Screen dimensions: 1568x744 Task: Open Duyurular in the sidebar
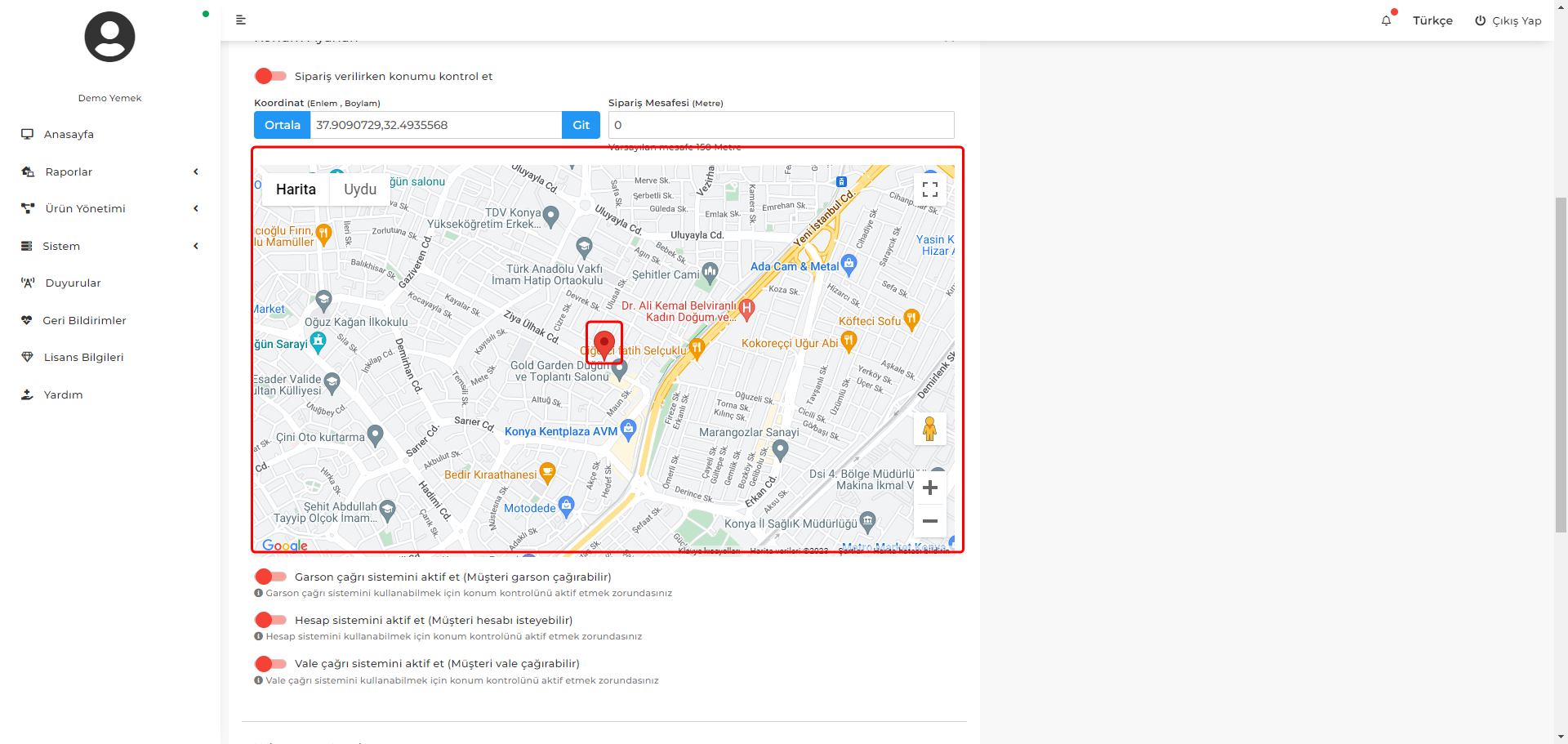(x=73, y=283)
